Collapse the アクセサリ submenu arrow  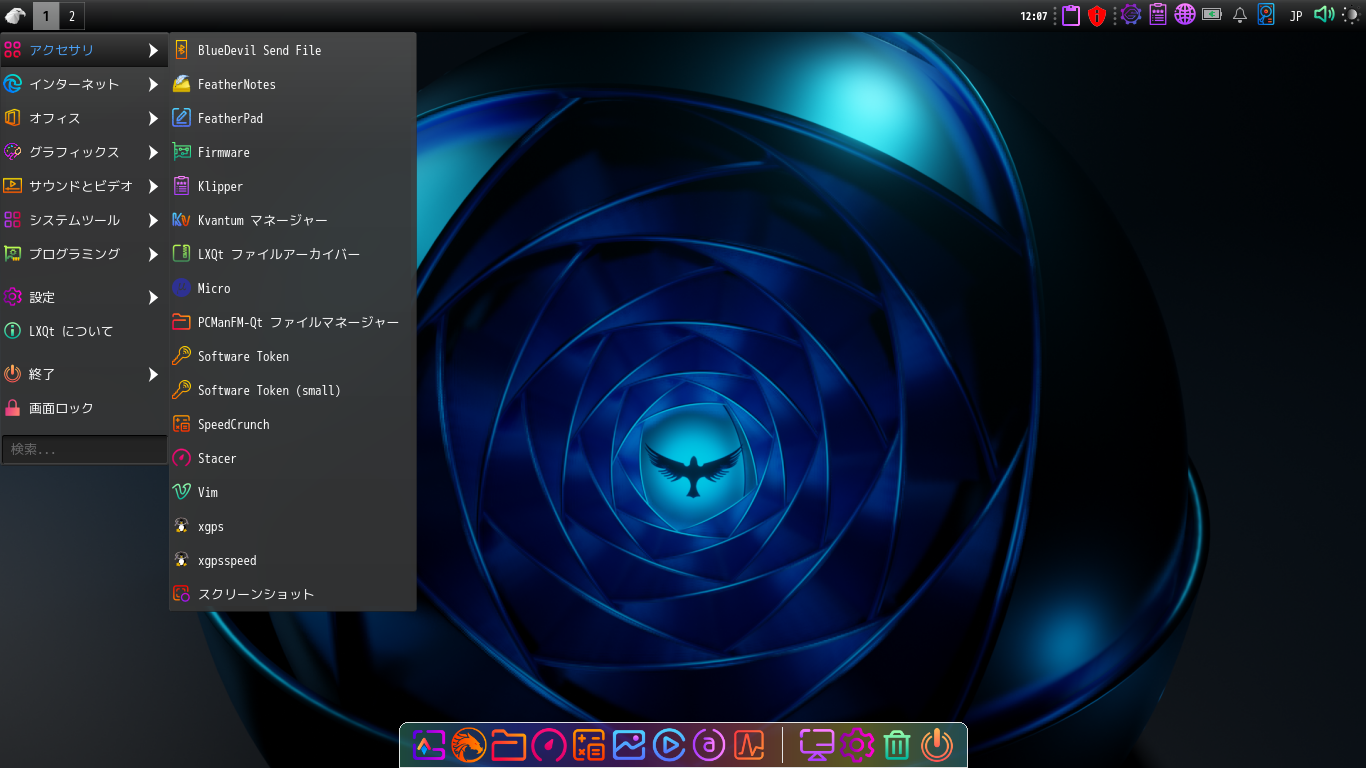(x=153, y=50)
